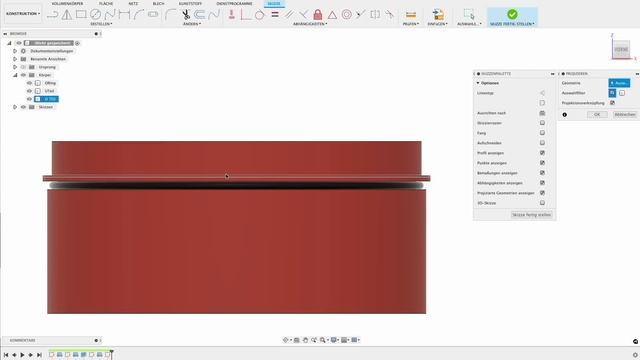
Task: Select the Offset tool
Action: click(x=200, y=15)
